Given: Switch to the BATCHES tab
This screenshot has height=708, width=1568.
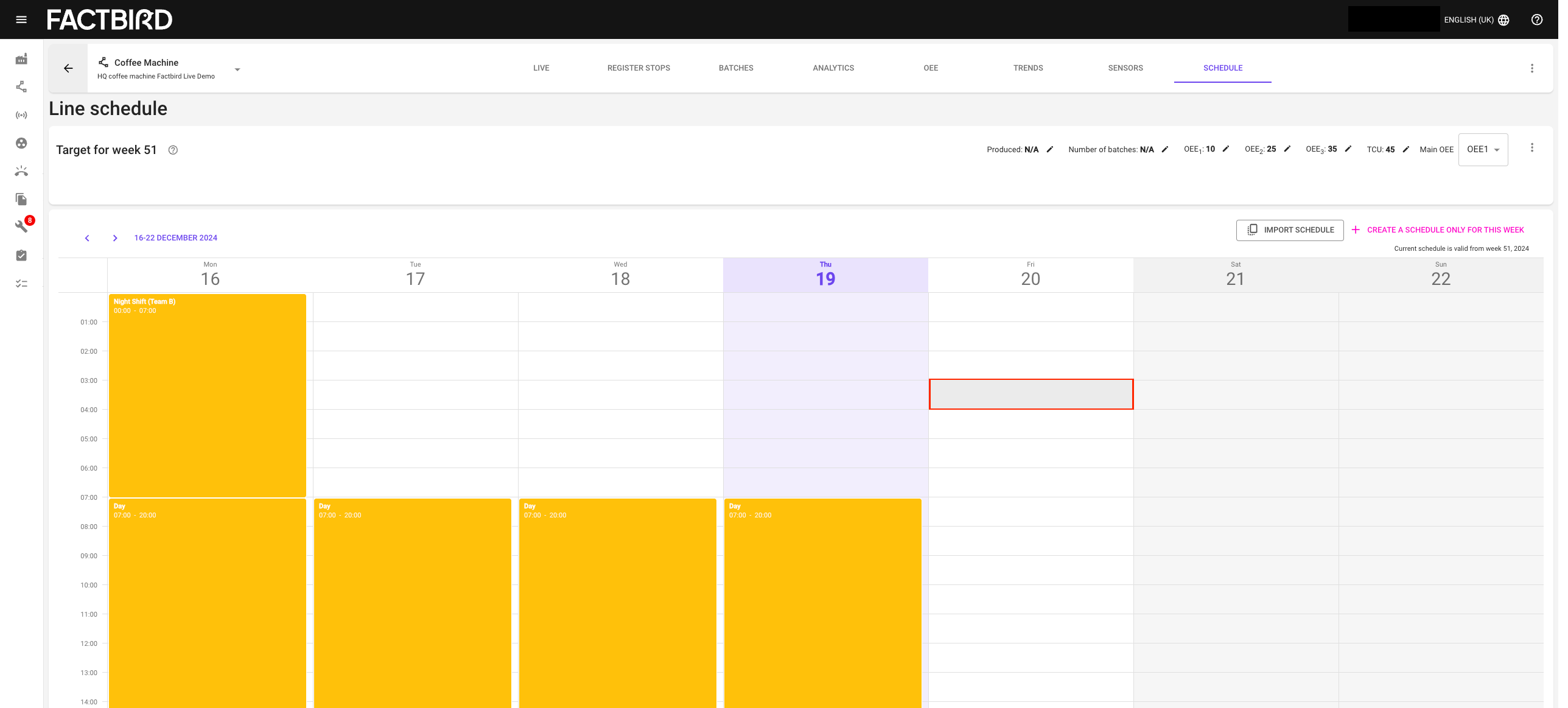Looking at the screenshot, I should click(x=736, y=68).
